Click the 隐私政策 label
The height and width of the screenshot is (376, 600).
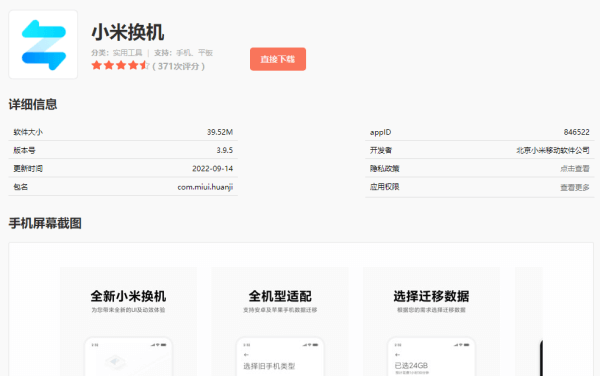385,169
